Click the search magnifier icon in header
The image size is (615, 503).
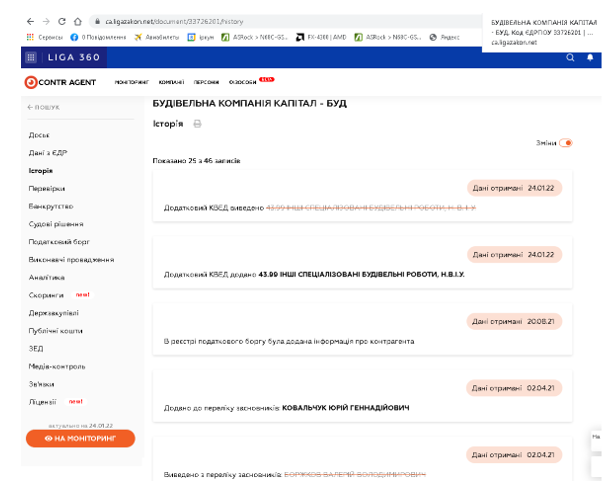(x=571, y=58)
